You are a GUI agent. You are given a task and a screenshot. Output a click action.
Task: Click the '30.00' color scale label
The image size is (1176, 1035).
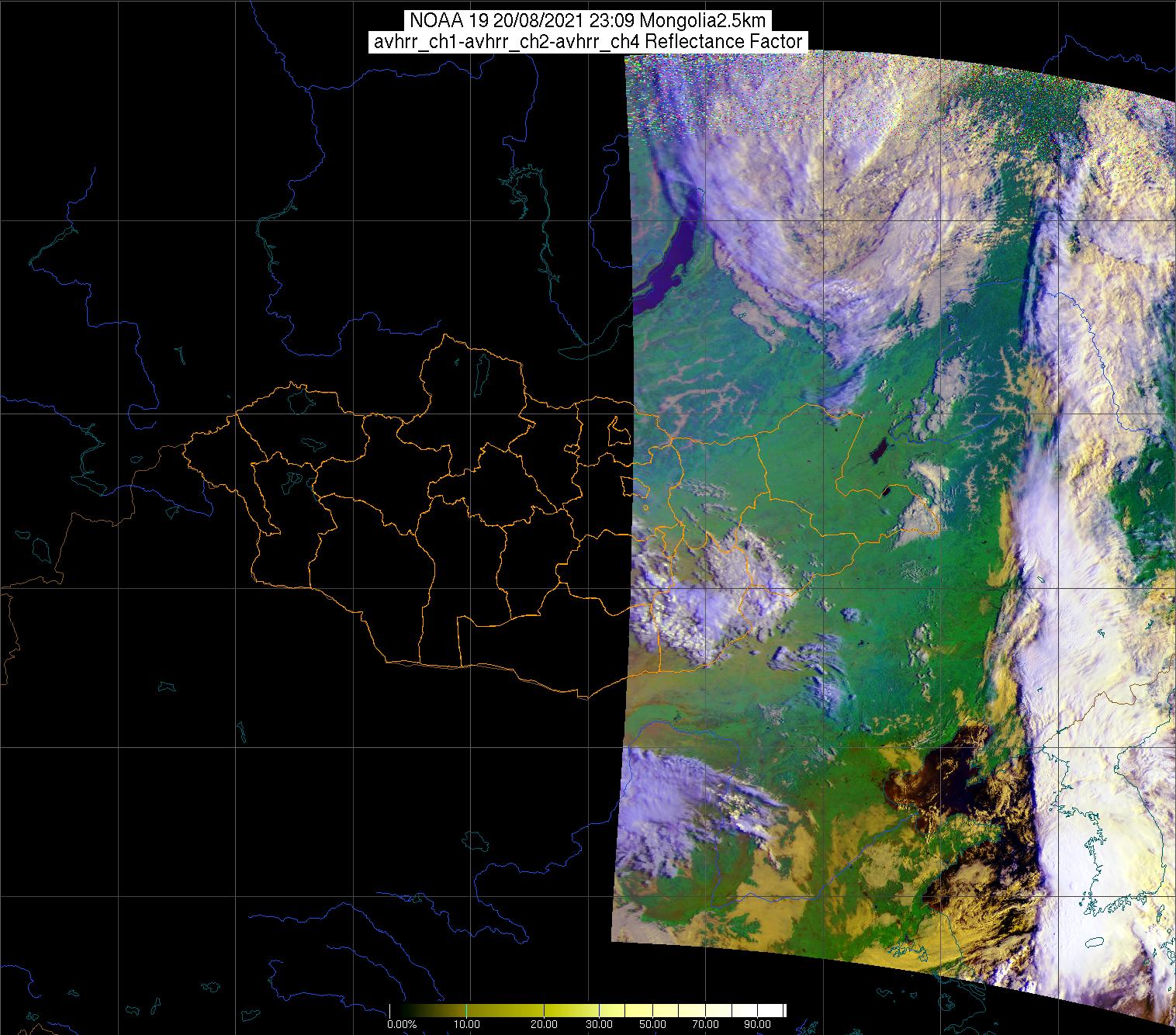pyautogui.click(x=599, y=1024)
